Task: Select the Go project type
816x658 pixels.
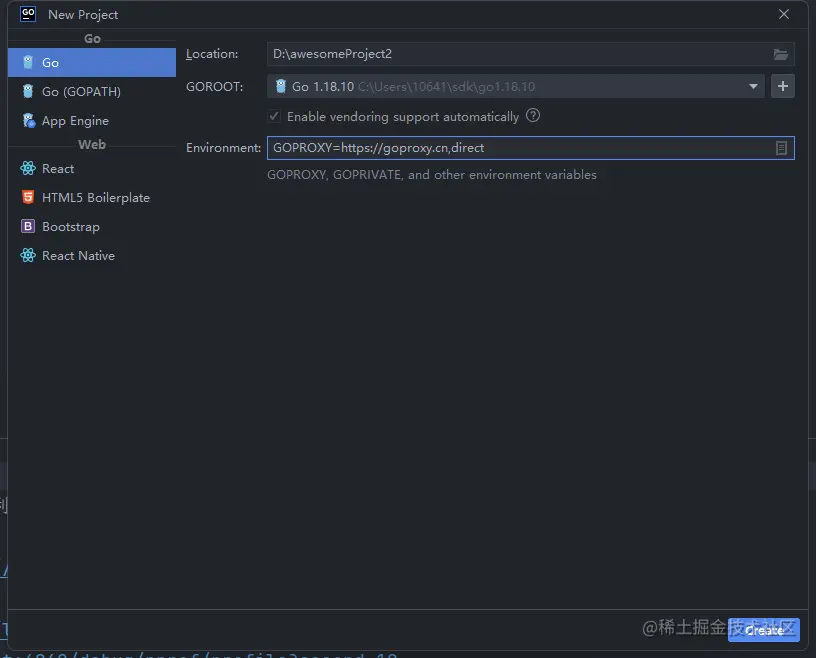Action: coord(92,62)
